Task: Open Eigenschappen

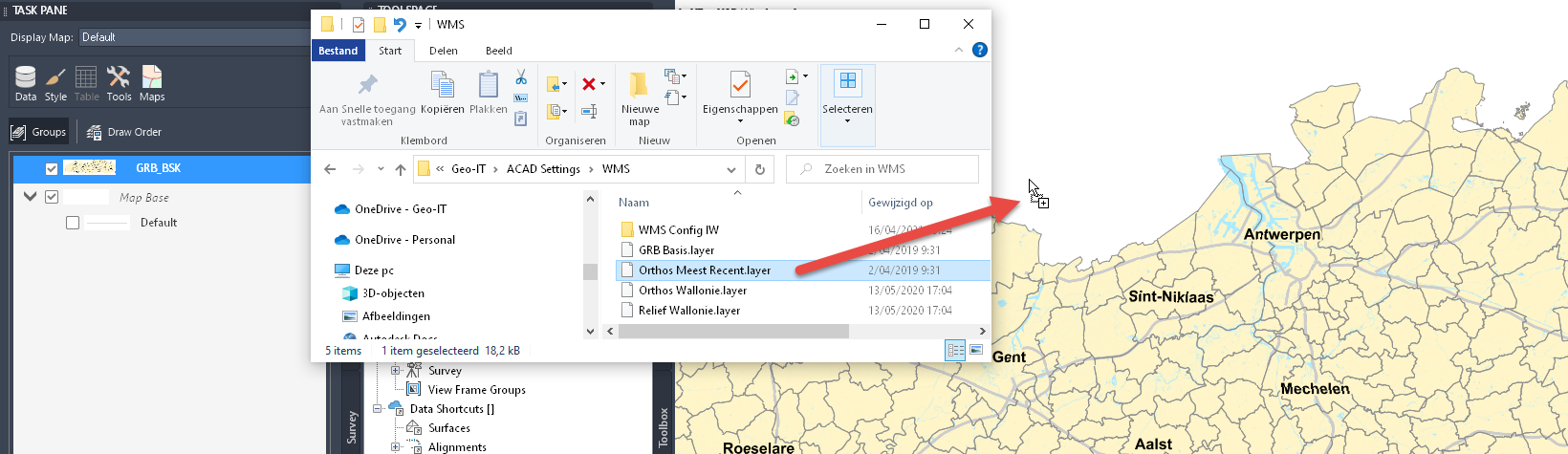Action: tap(740, 97)
